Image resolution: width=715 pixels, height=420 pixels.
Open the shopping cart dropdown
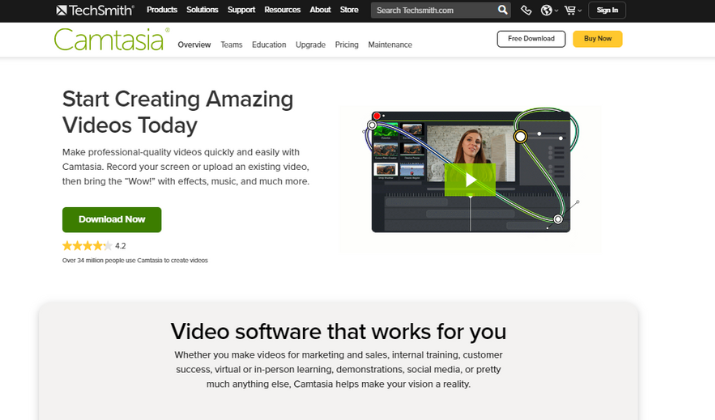(573, 10)
